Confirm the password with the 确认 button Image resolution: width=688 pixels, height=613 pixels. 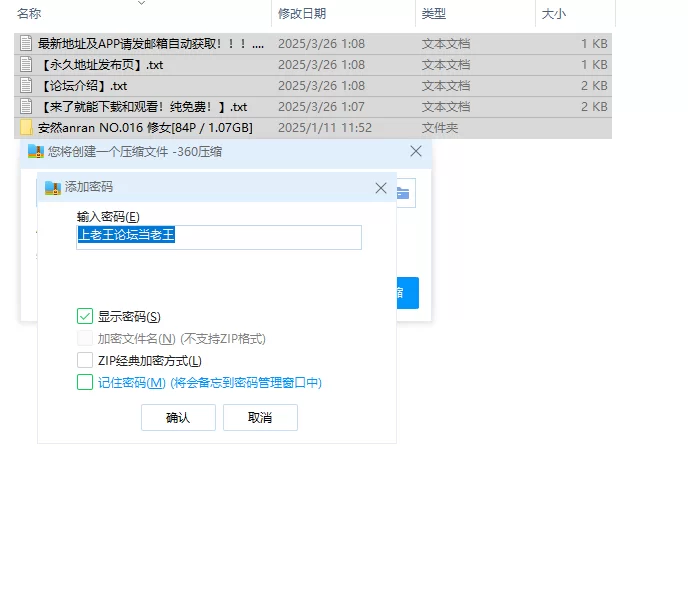(x=178, y=417)
